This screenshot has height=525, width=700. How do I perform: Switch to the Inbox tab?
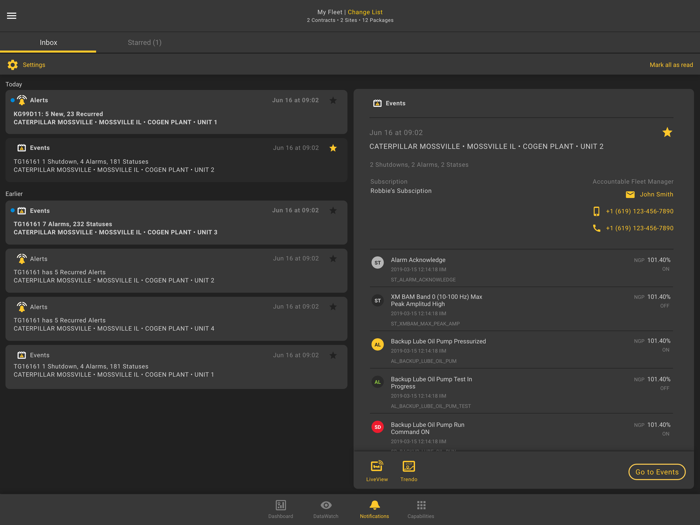pos(48,42)
